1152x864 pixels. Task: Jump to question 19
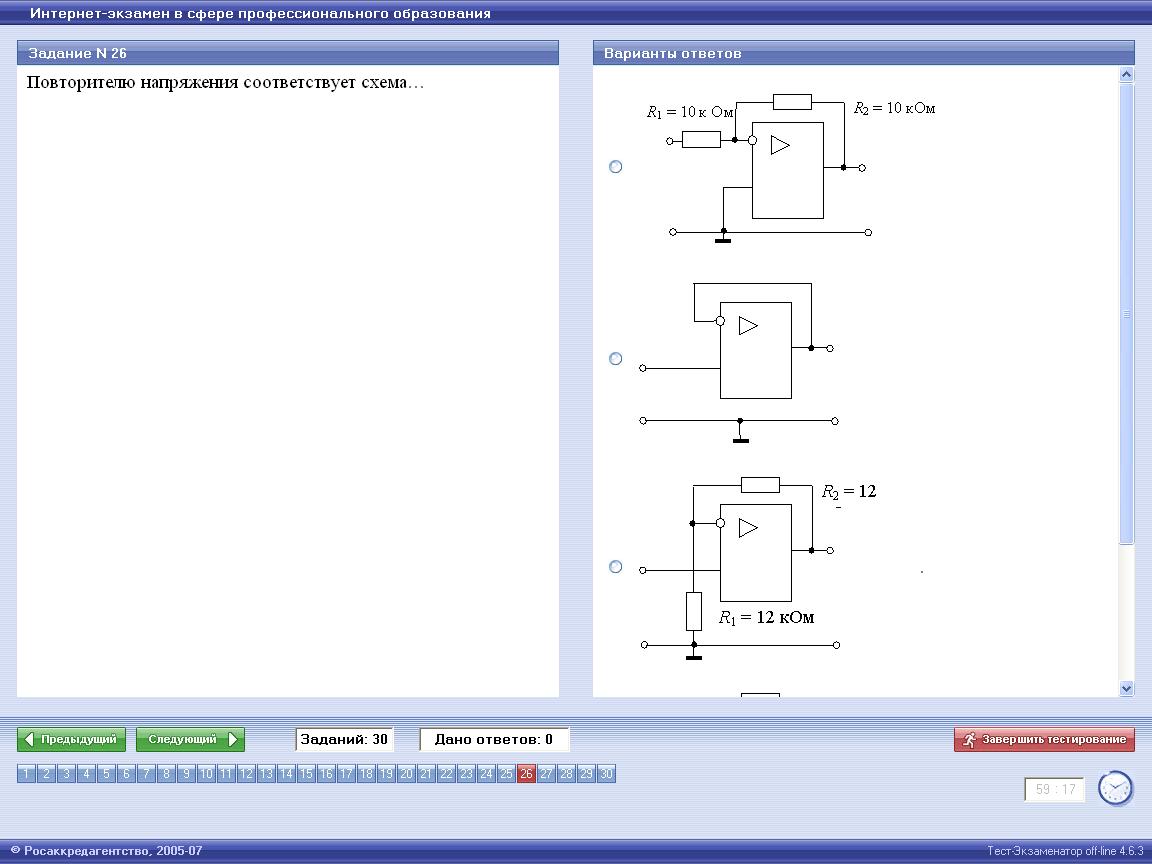click(386, 774)
